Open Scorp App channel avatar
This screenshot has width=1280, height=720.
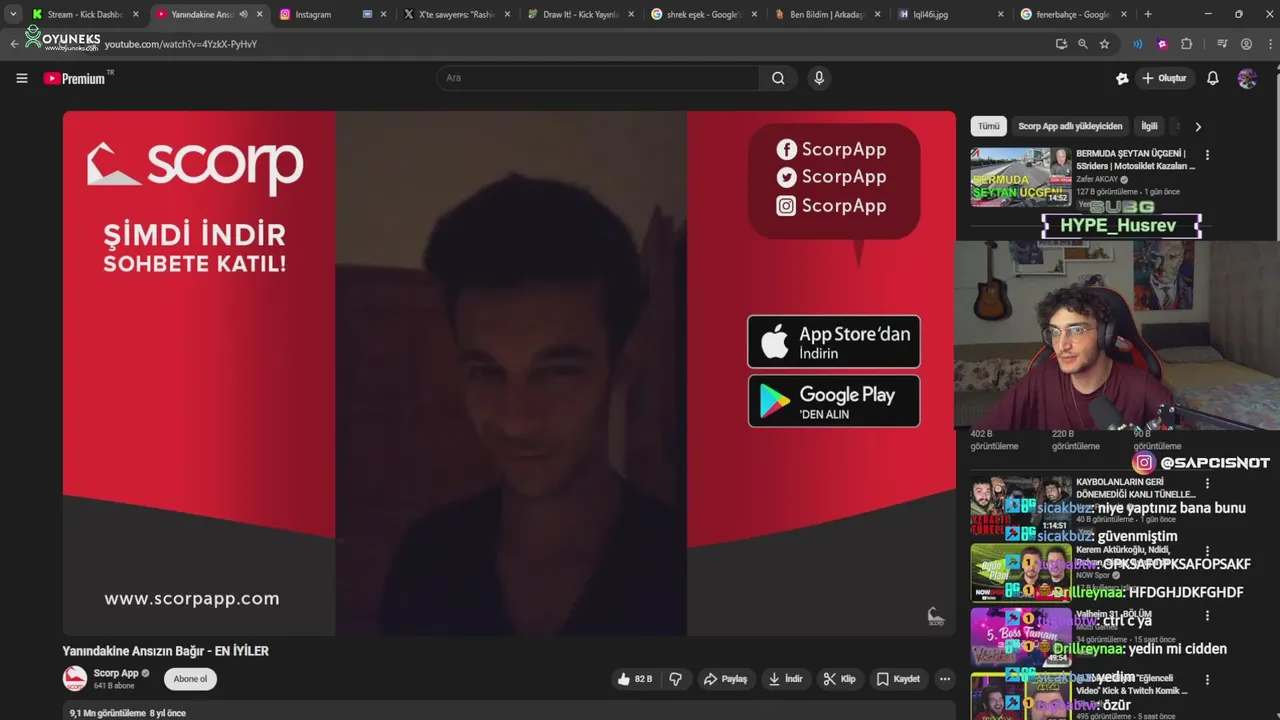point(75,678)
